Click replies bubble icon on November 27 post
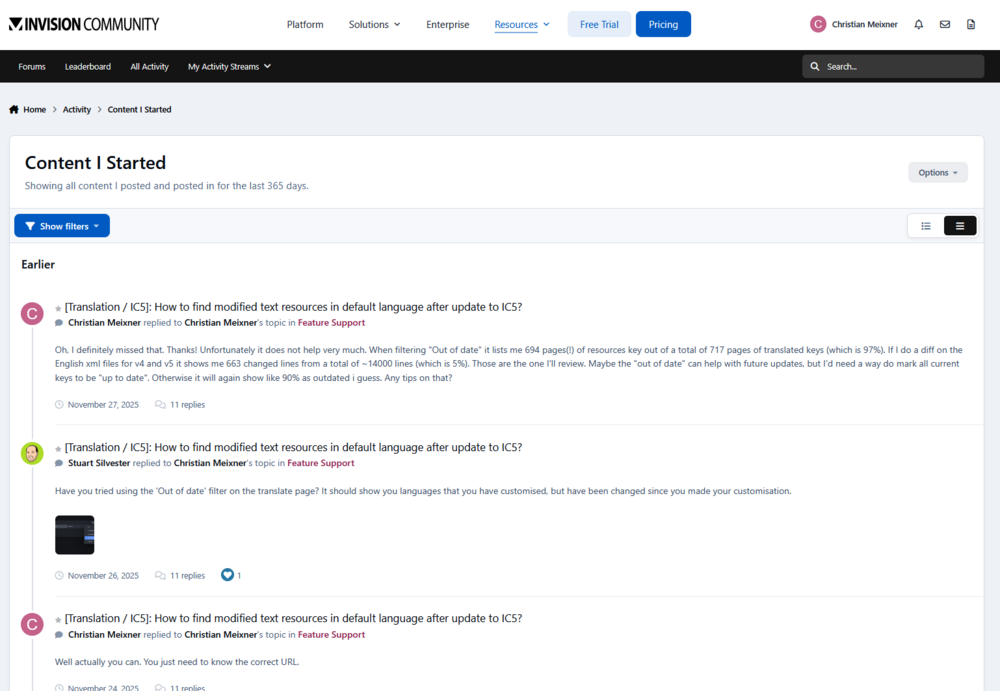1000x691 pixels. point(160,405)
